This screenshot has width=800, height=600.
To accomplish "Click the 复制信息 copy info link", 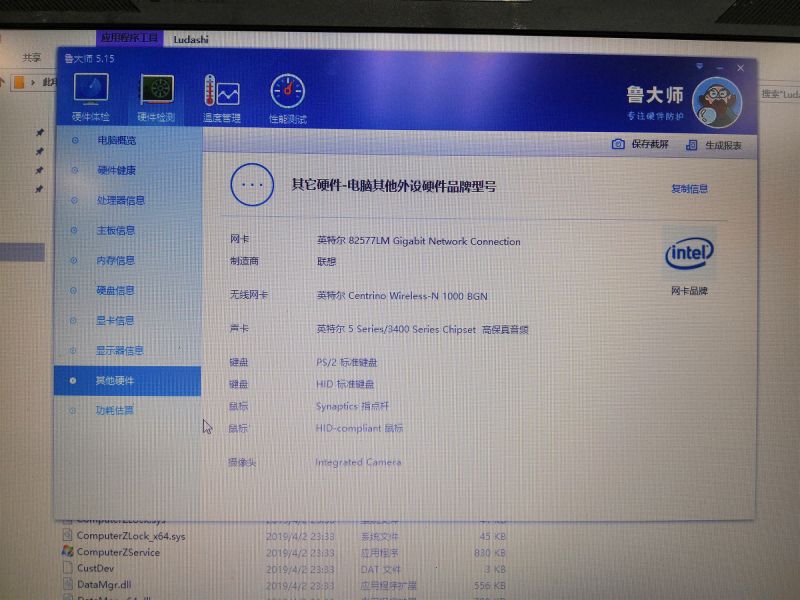I will (x=689, y=189).
